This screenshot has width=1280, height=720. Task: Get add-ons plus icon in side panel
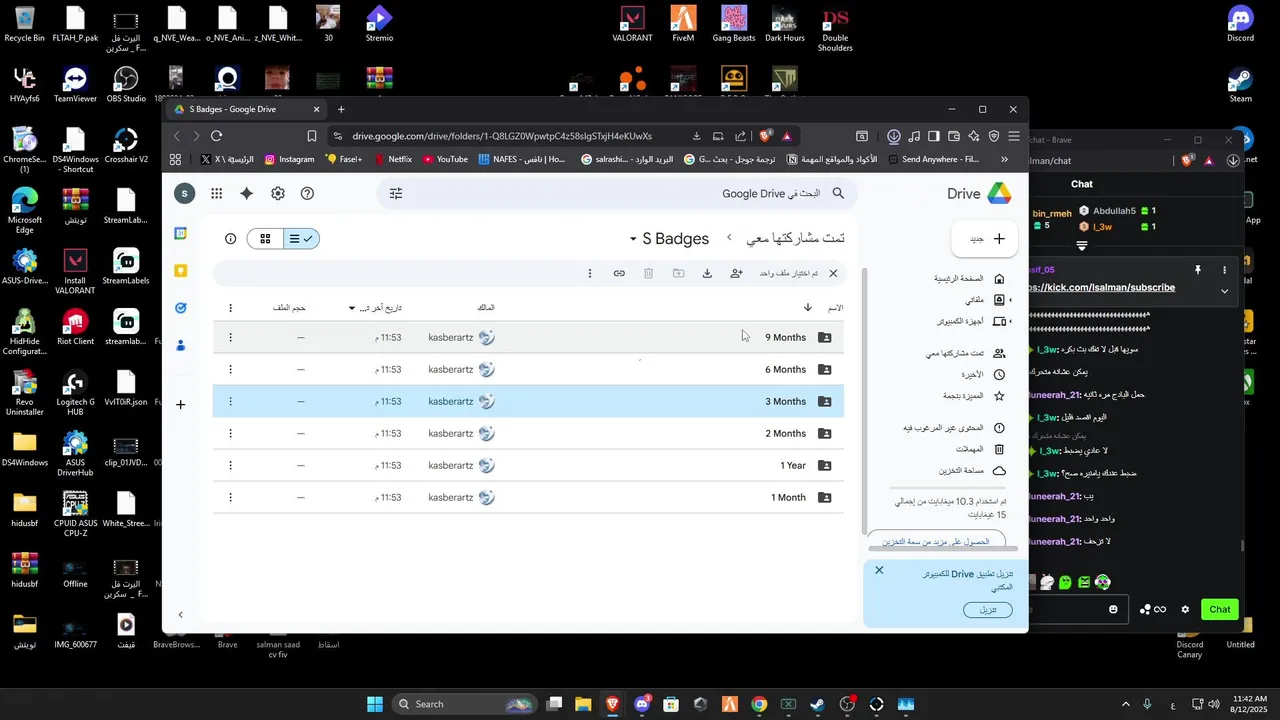pyautogui.click(x=181, y=404)
